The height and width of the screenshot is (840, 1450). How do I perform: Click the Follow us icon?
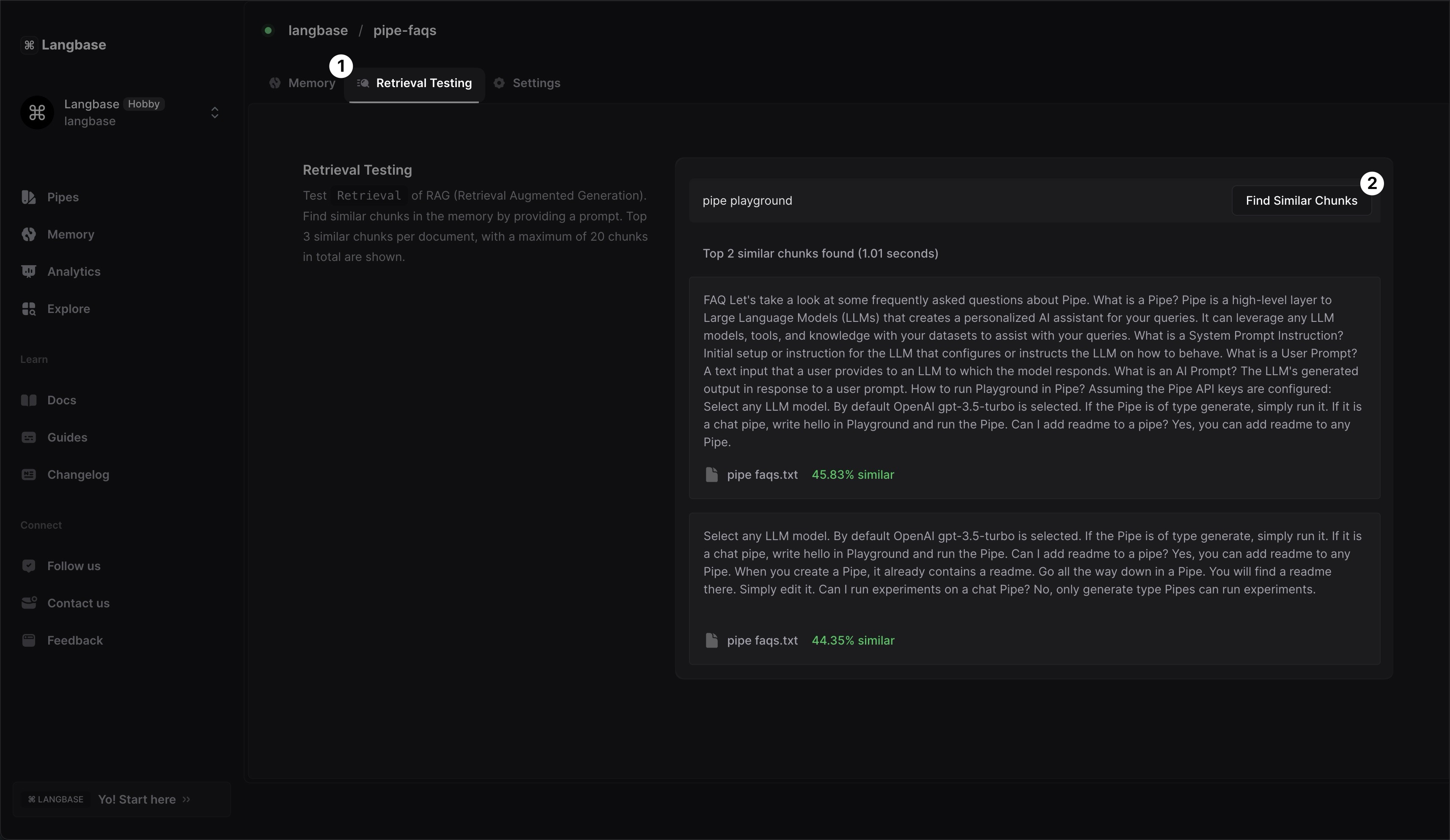coord(28,566)
